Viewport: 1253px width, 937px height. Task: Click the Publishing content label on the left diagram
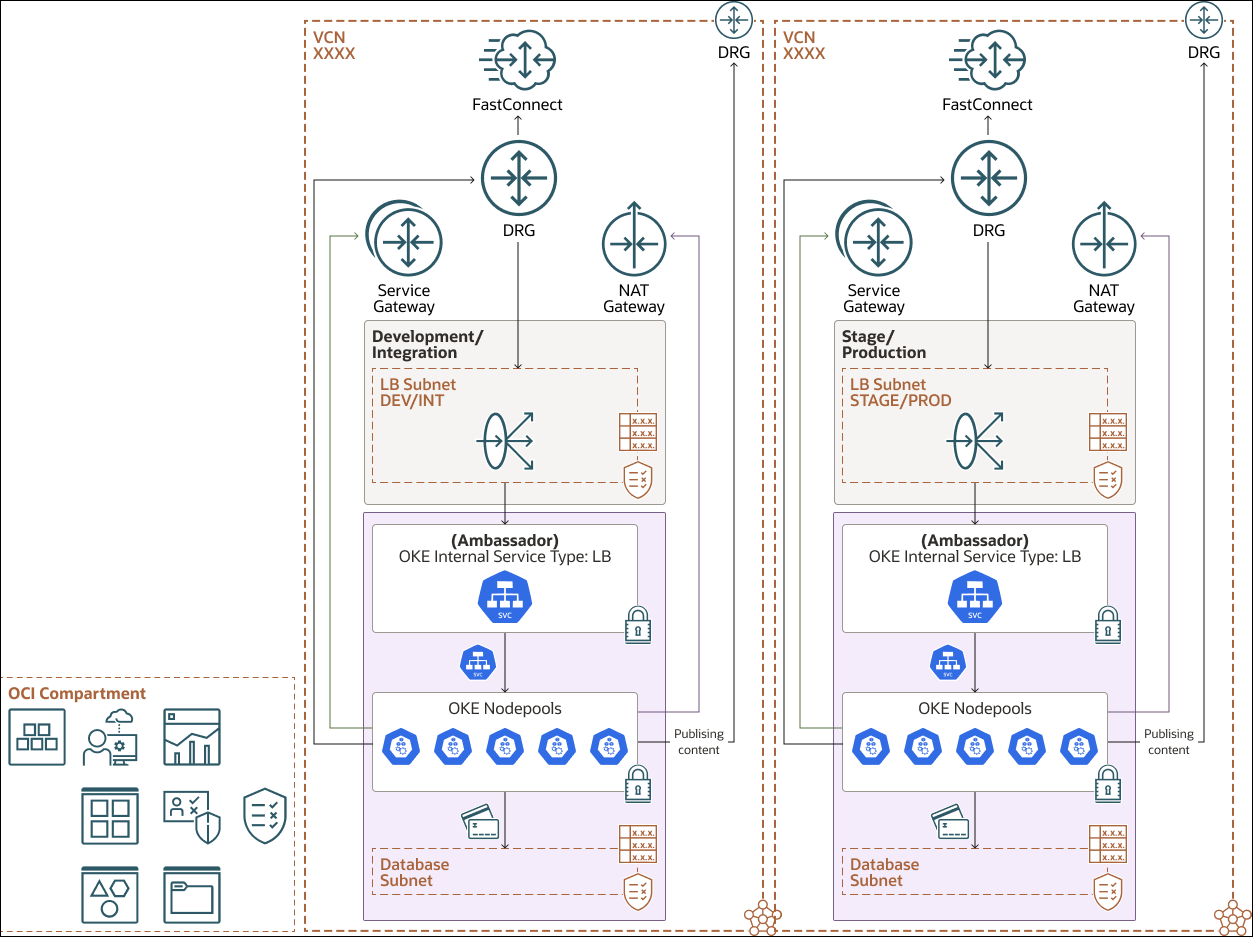(699, 741)
